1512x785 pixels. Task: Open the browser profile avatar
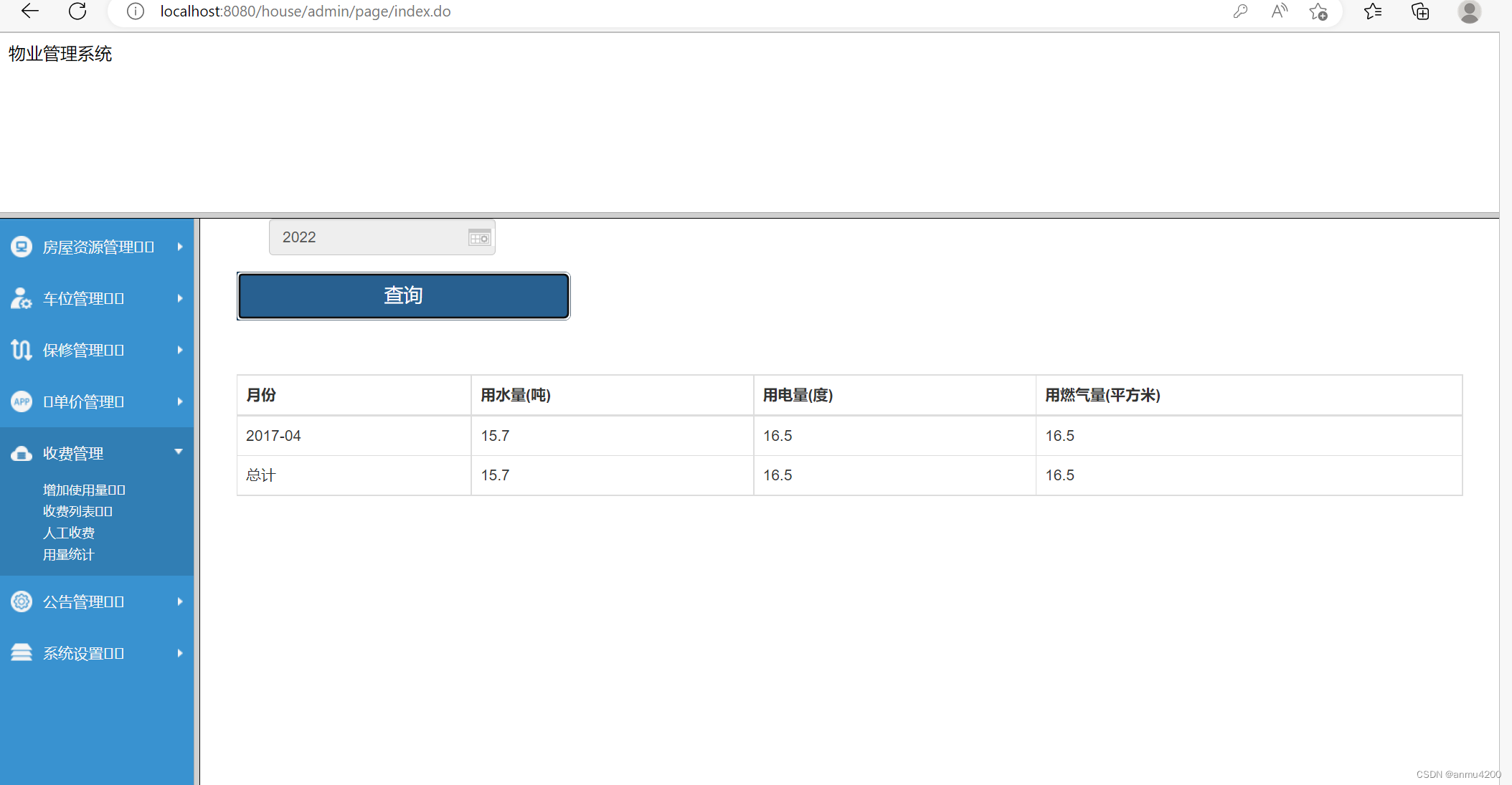coord(1469,11)
